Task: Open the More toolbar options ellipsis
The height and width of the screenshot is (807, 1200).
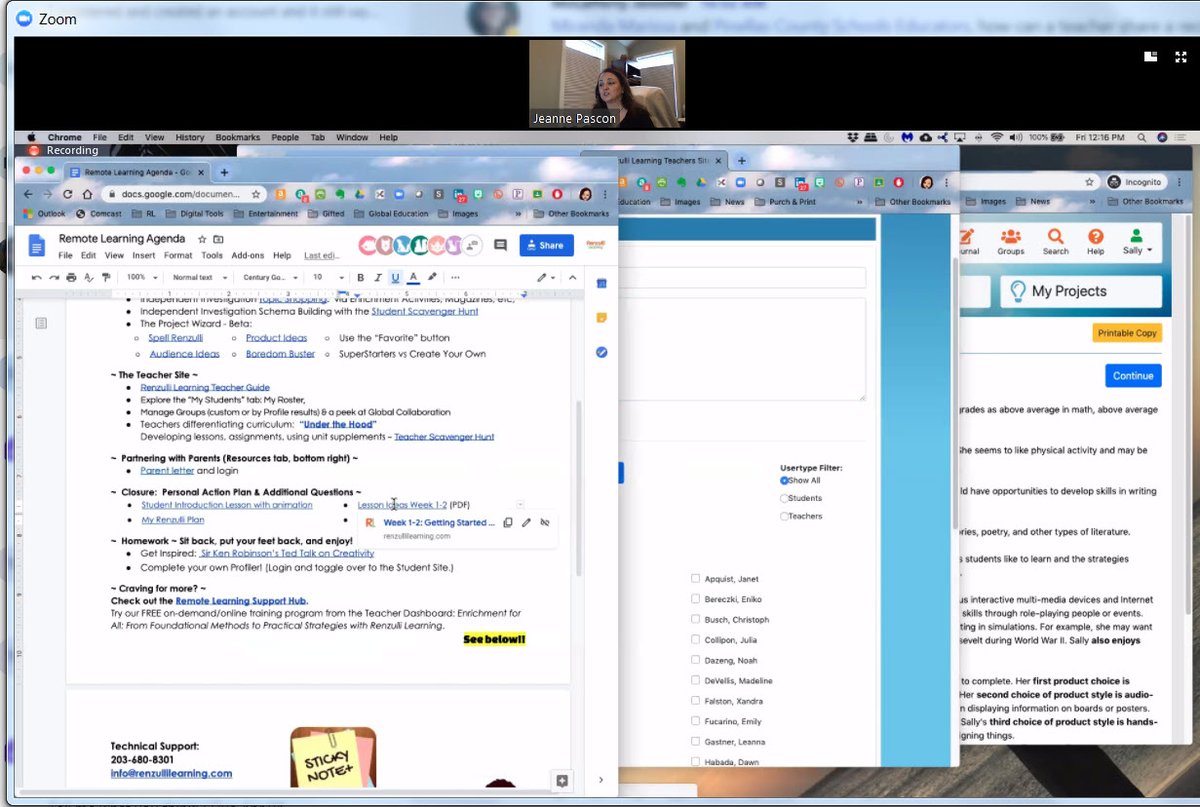Action: click(455, 277)
